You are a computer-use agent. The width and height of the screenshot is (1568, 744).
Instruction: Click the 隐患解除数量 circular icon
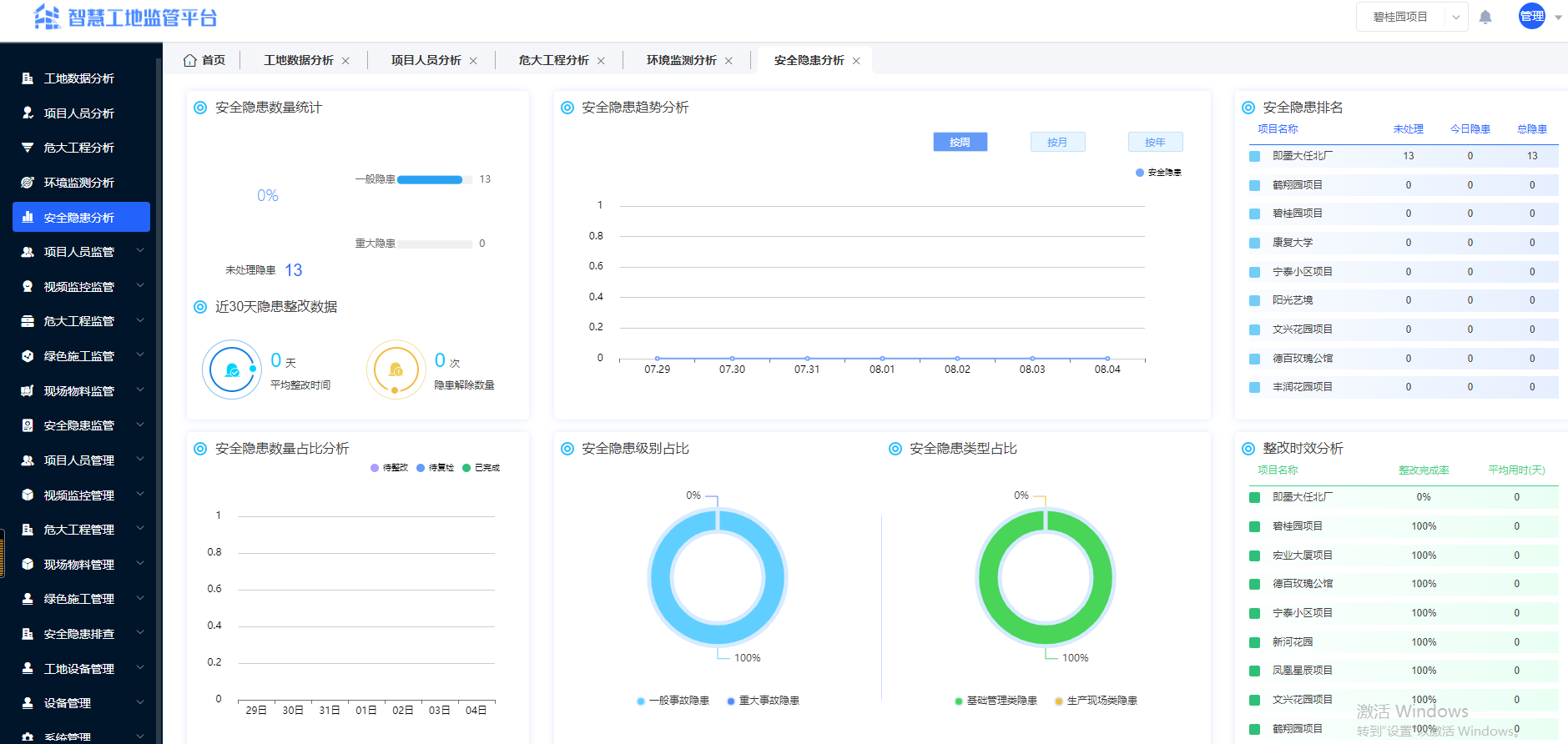[x=396, y=369]
